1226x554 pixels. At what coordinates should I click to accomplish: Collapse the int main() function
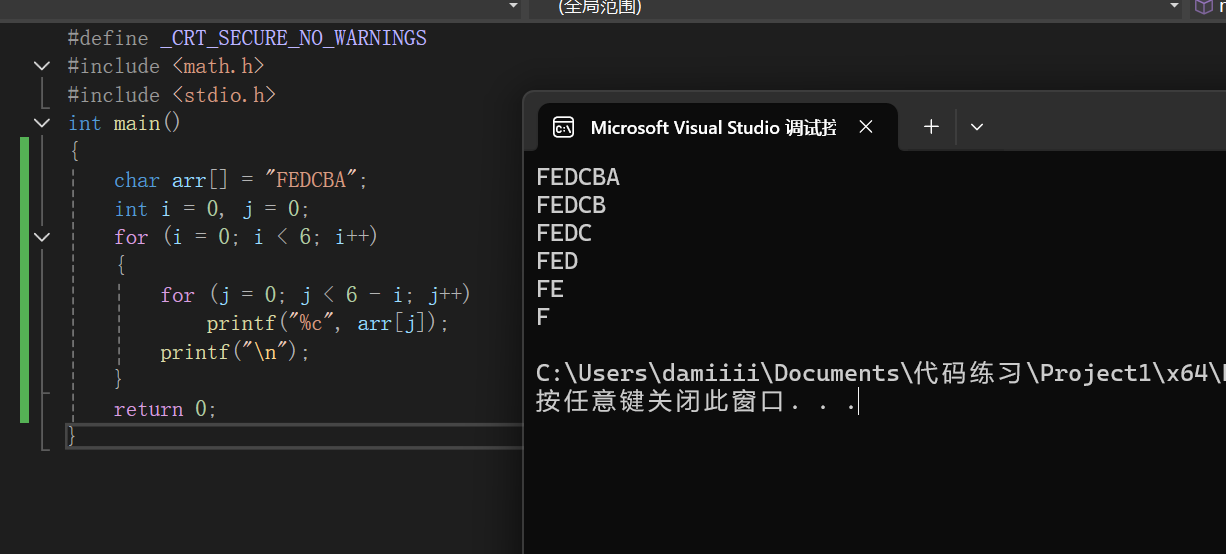tap(42, 123)
